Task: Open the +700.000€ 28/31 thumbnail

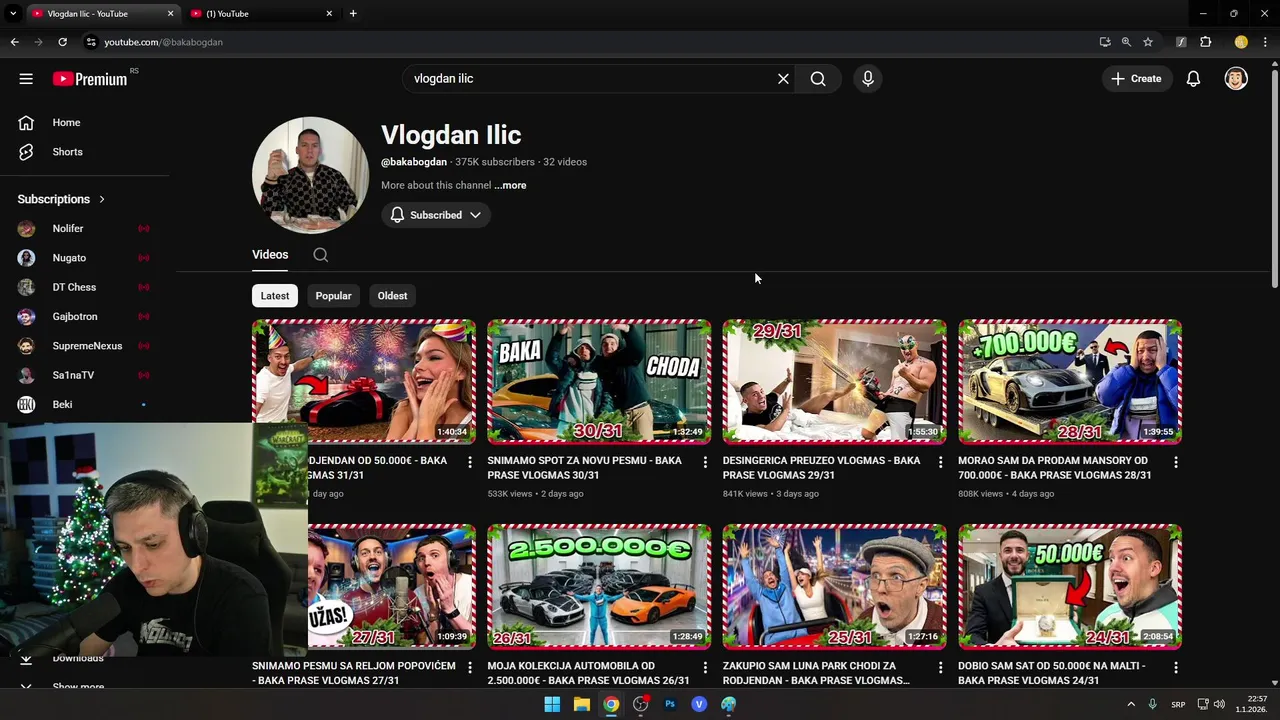Action: (1070, 381)
